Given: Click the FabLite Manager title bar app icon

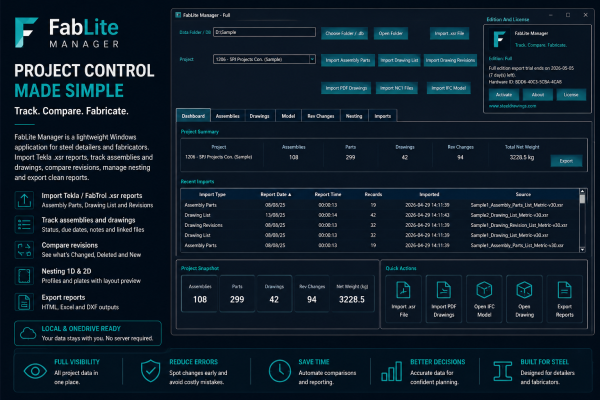Looking at the screenshot, I should [178, 15].
